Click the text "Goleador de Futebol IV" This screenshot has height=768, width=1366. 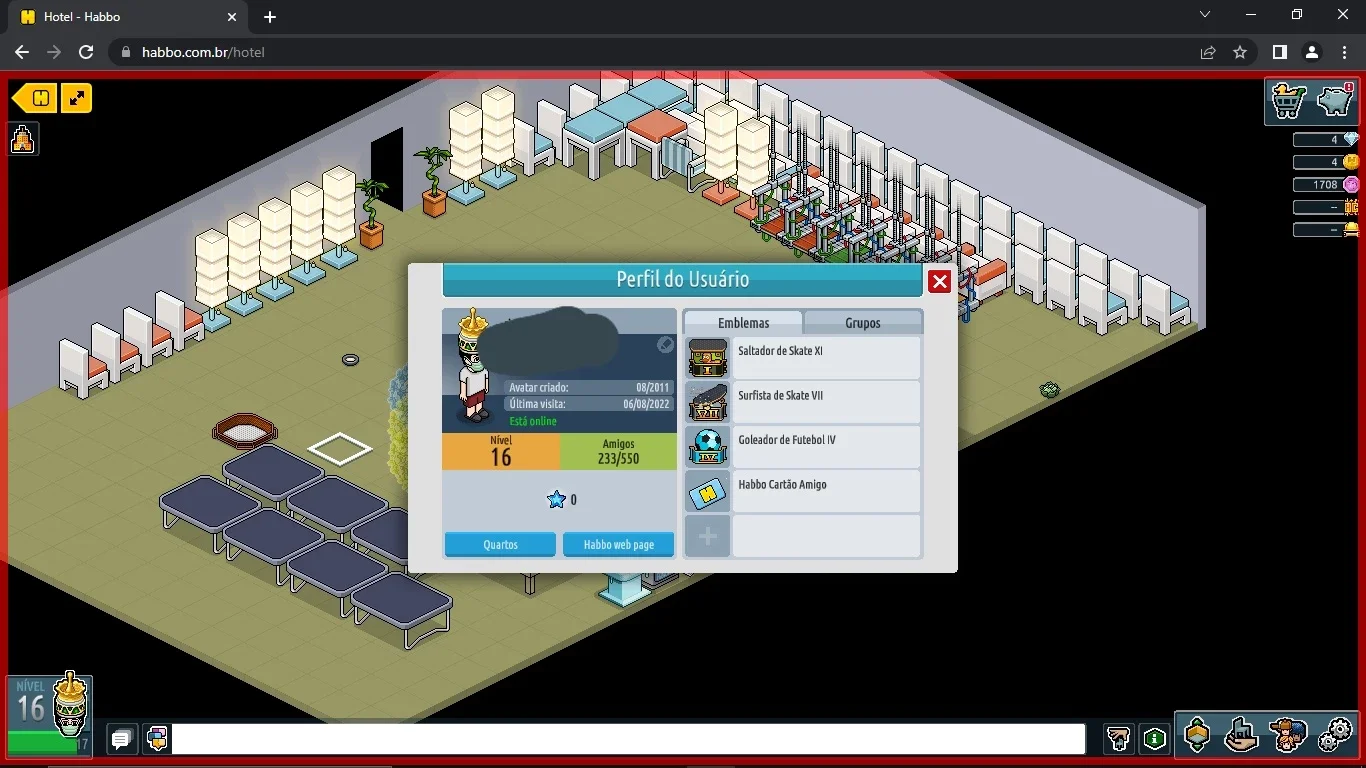(x=786, y=440)
